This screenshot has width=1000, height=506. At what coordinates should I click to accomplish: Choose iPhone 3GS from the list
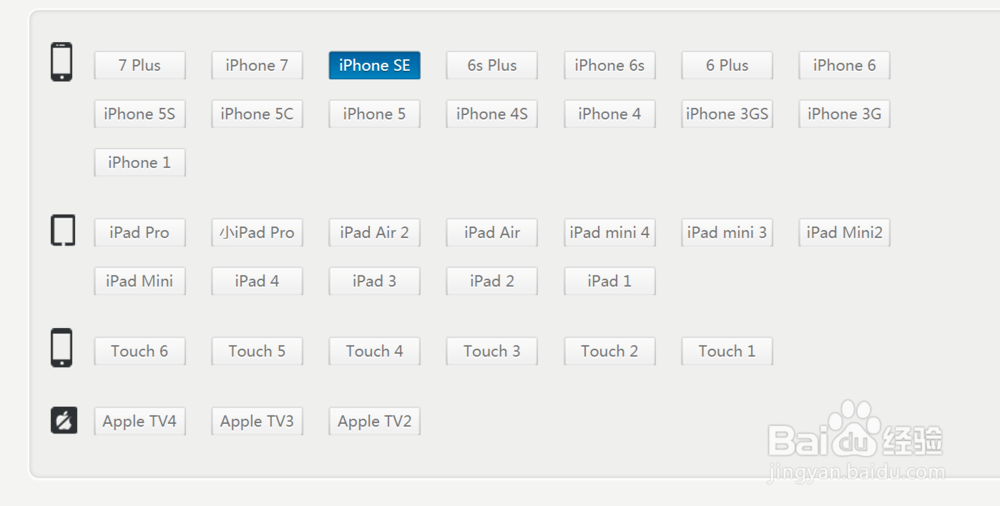point(727,114)
